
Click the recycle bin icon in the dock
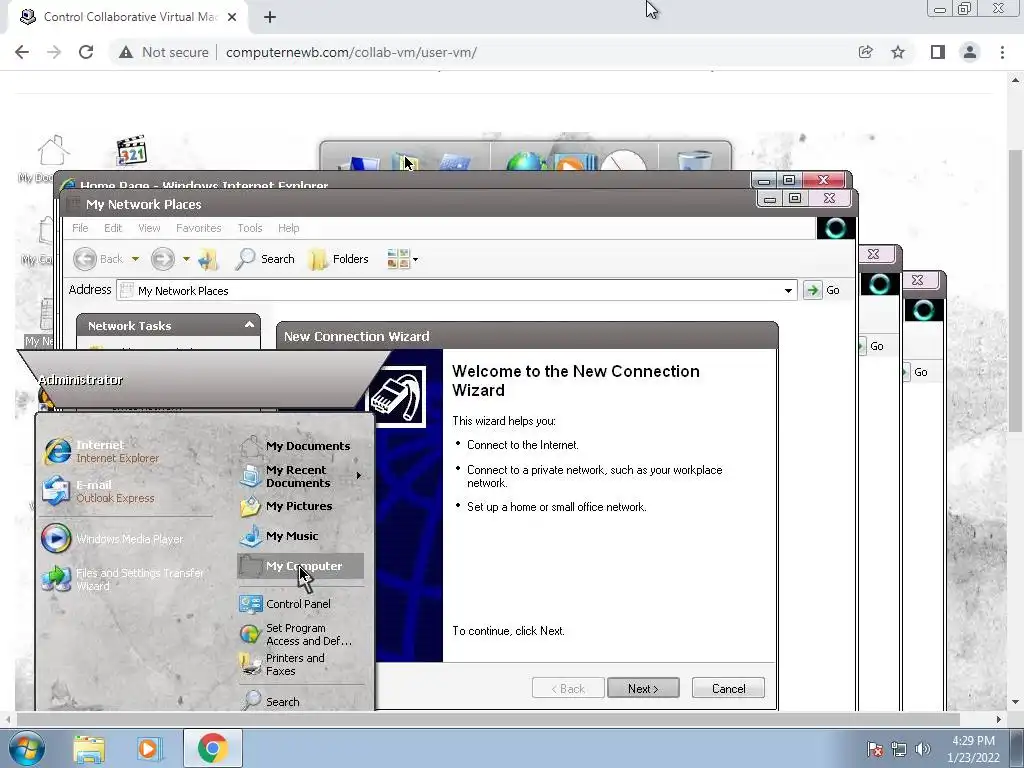[694, 160]
